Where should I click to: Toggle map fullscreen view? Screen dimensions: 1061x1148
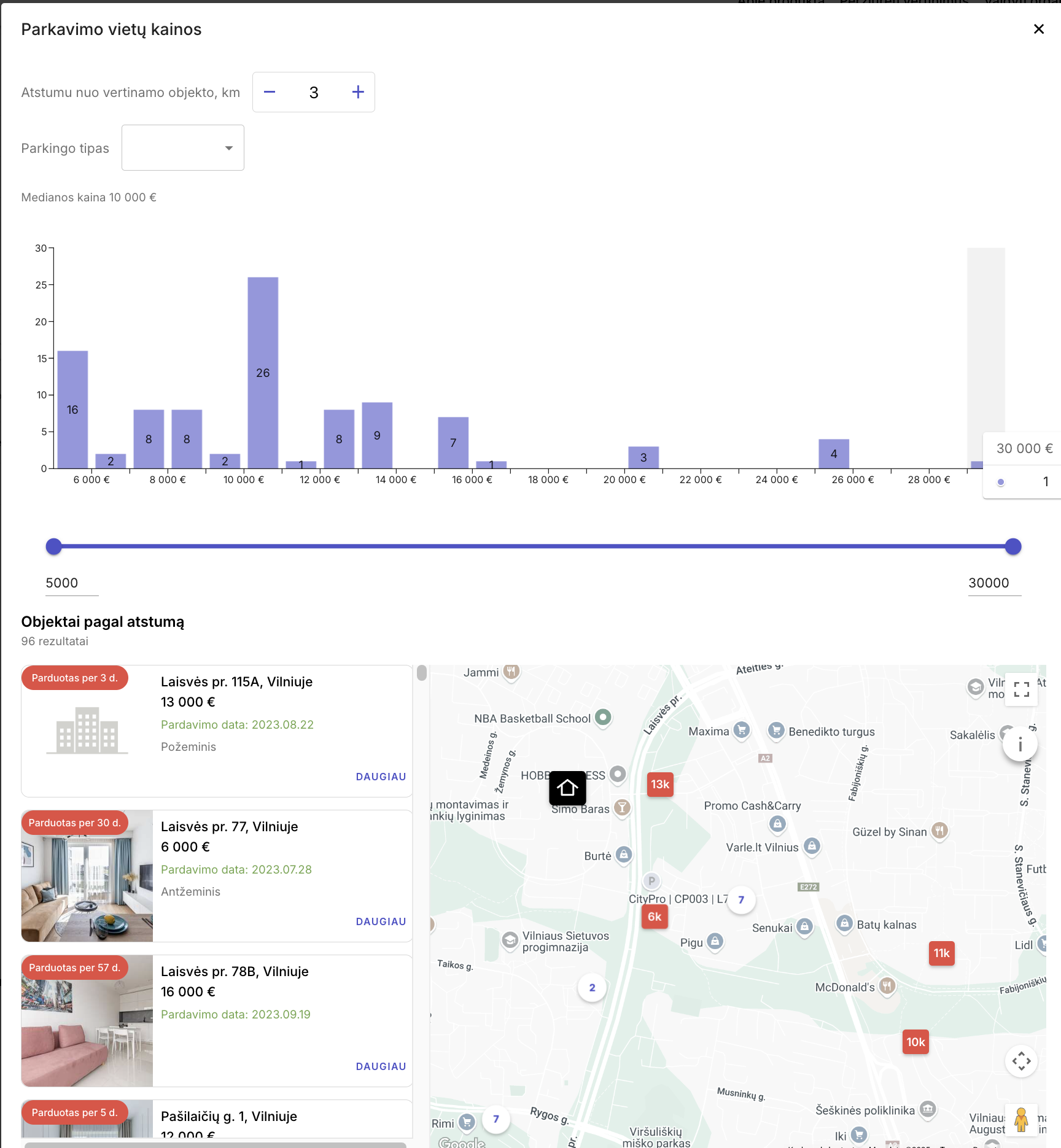point(1021,689)
